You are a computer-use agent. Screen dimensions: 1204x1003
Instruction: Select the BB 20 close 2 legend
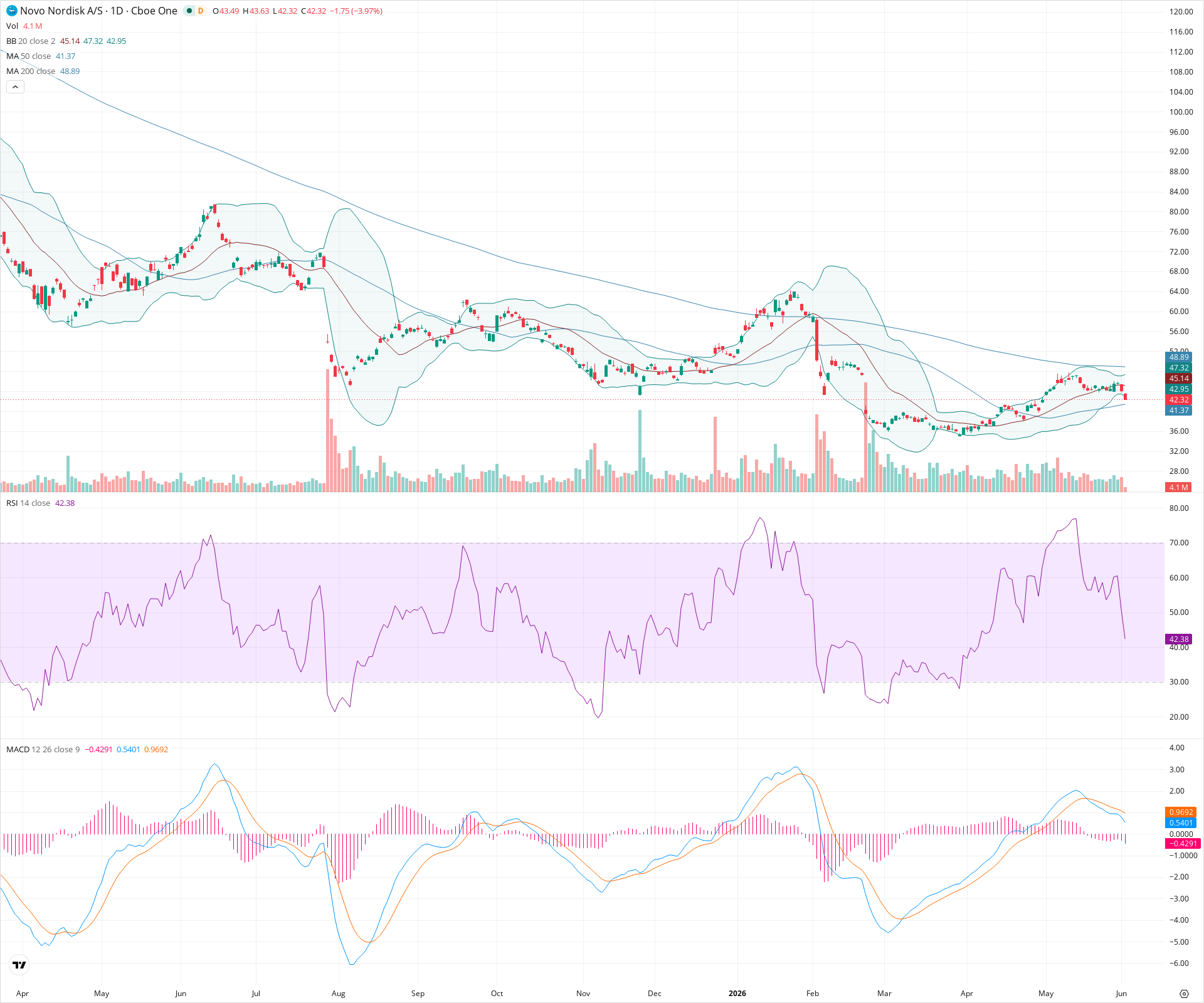click(31, 41)
